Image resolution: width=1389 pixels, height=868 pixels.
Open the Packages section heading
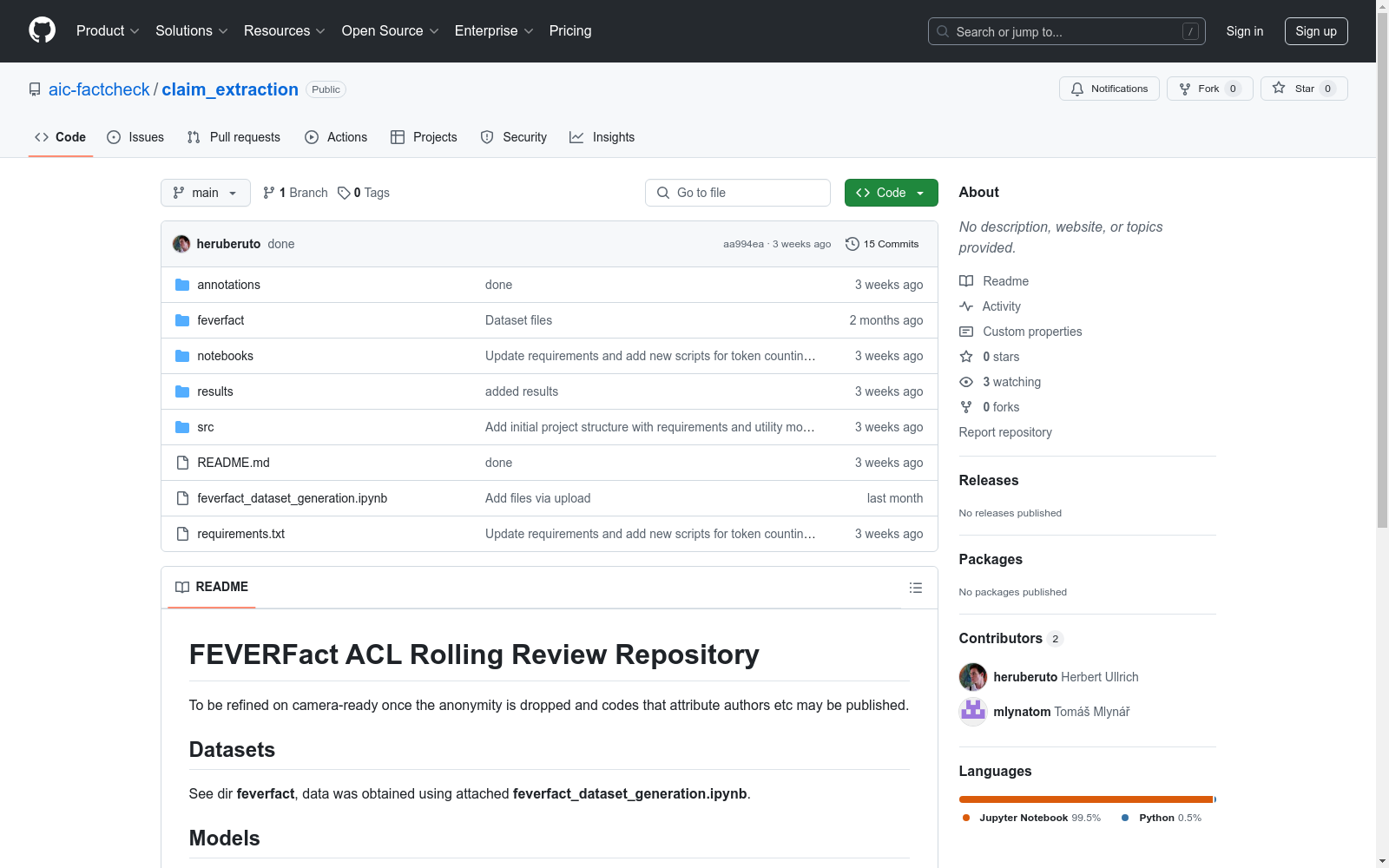pos(991,559)
